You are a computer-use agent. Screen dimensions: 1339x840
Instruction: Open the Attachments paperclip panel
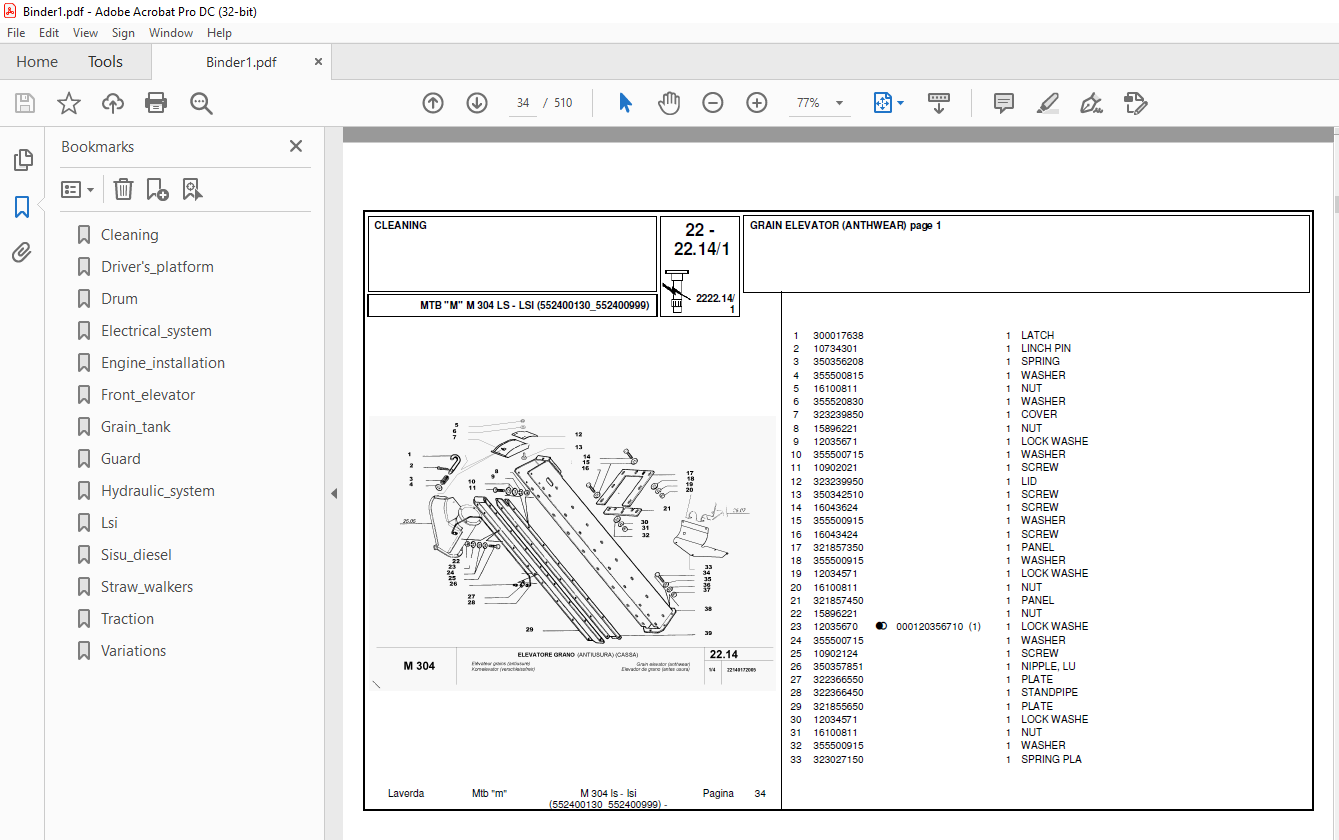point(22,253)
